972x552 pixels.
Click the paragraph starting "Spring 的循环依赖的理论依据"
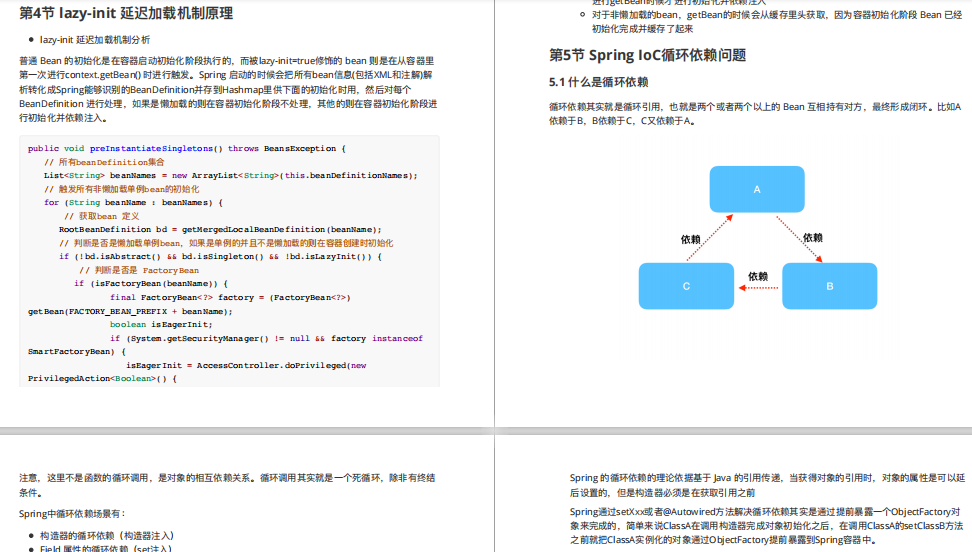[767, 485]
